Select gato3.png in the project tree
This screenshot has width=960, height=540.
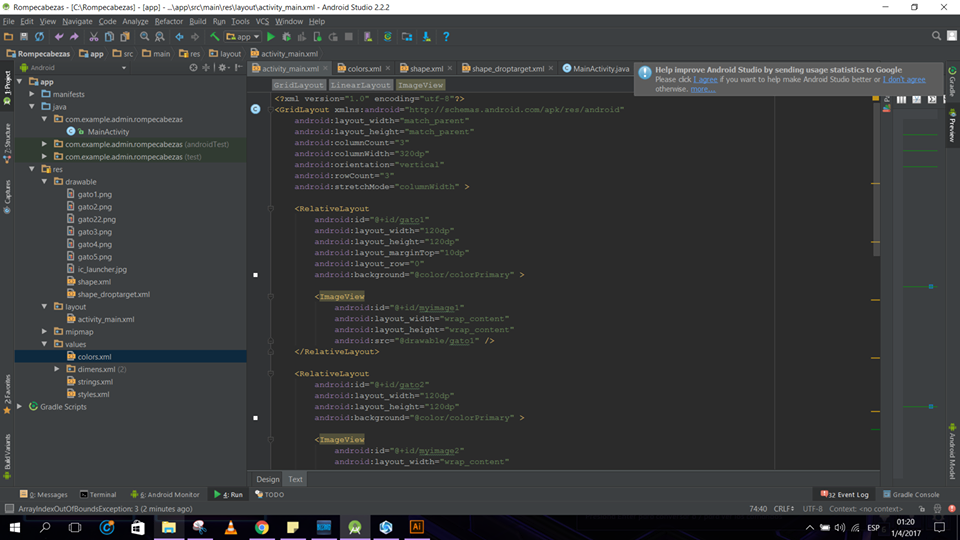click(x=94, y=232)
